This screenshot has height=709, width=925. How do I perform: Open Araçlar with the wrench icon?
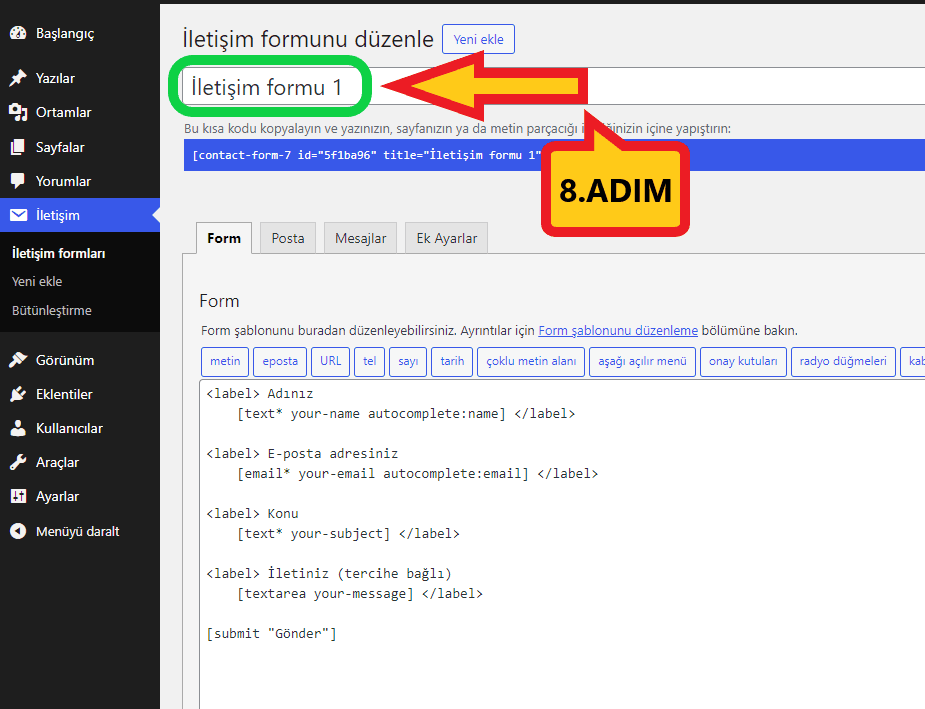point(18,462)
